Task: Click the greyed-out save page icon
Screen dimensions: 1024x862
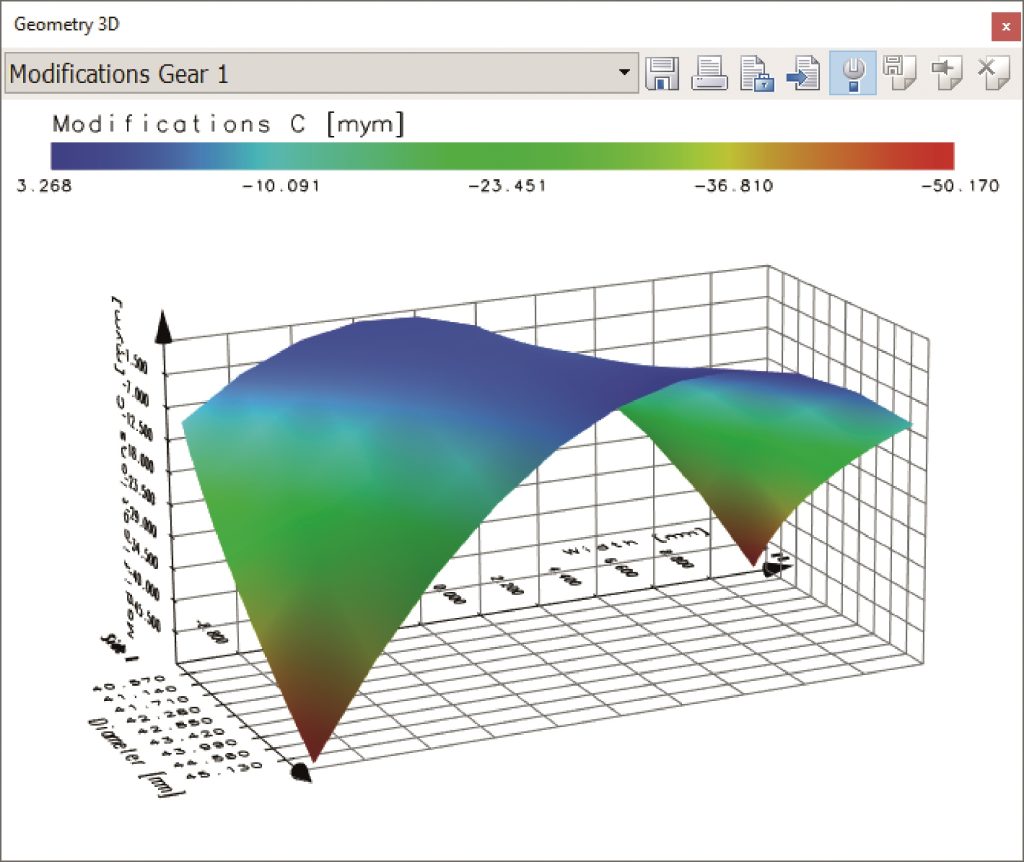Action: pos(898,74)
